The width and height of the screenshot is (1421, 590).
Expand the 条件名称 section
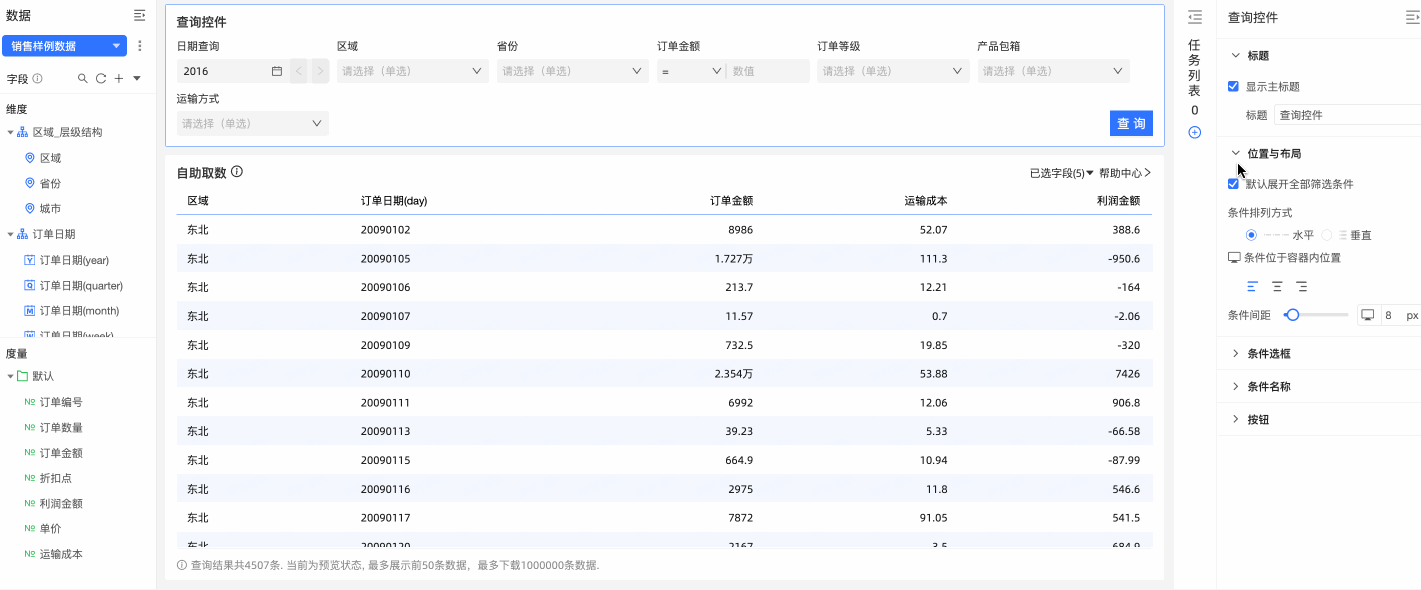[x=1236, y=386]
